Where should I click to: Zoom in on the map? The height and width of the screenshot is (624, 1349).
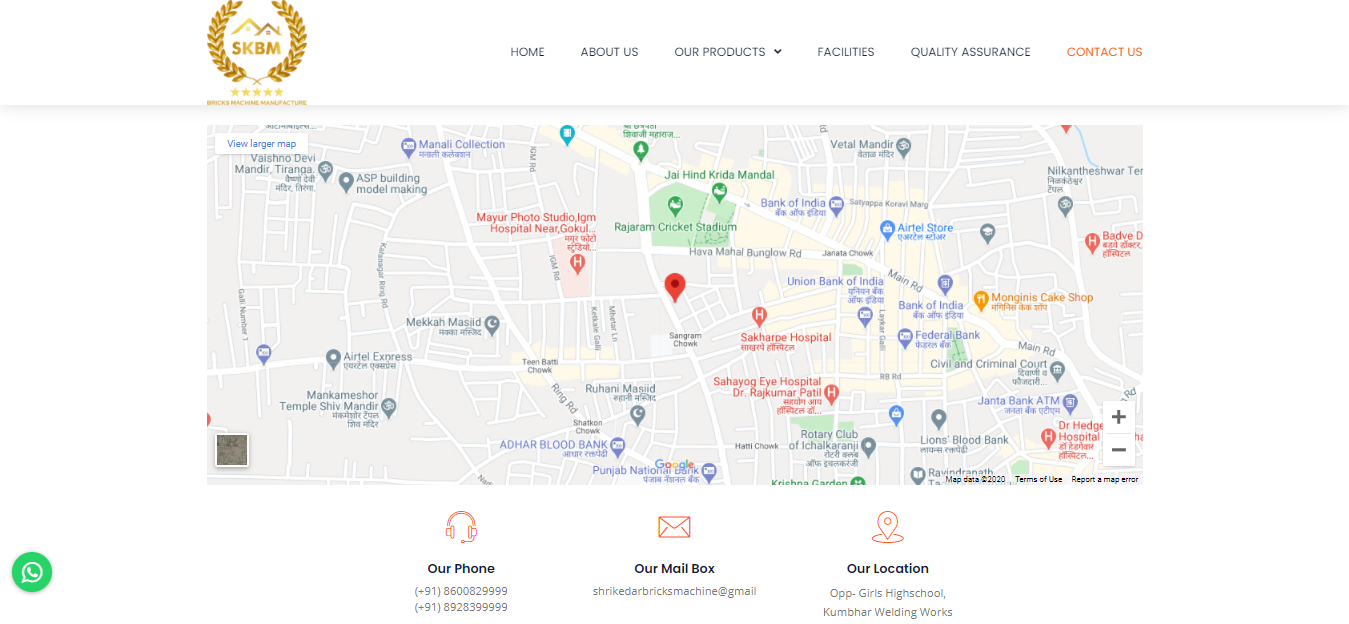pos(1119,417)
